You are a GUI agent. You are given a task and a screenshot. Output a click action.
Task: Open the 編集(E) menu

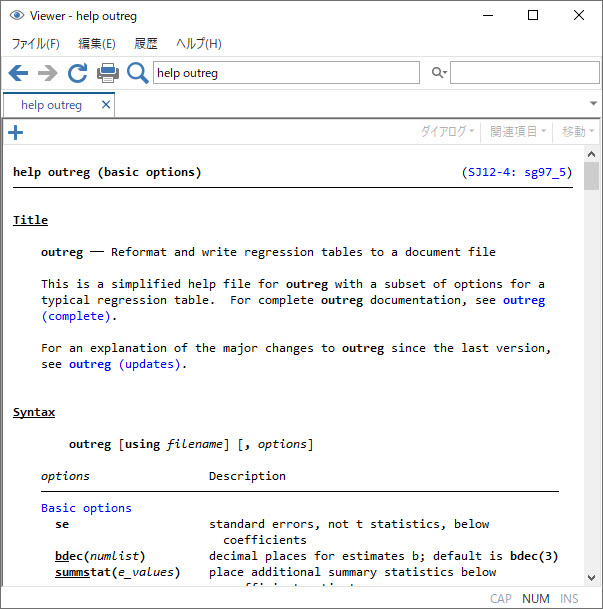point(97,44)
